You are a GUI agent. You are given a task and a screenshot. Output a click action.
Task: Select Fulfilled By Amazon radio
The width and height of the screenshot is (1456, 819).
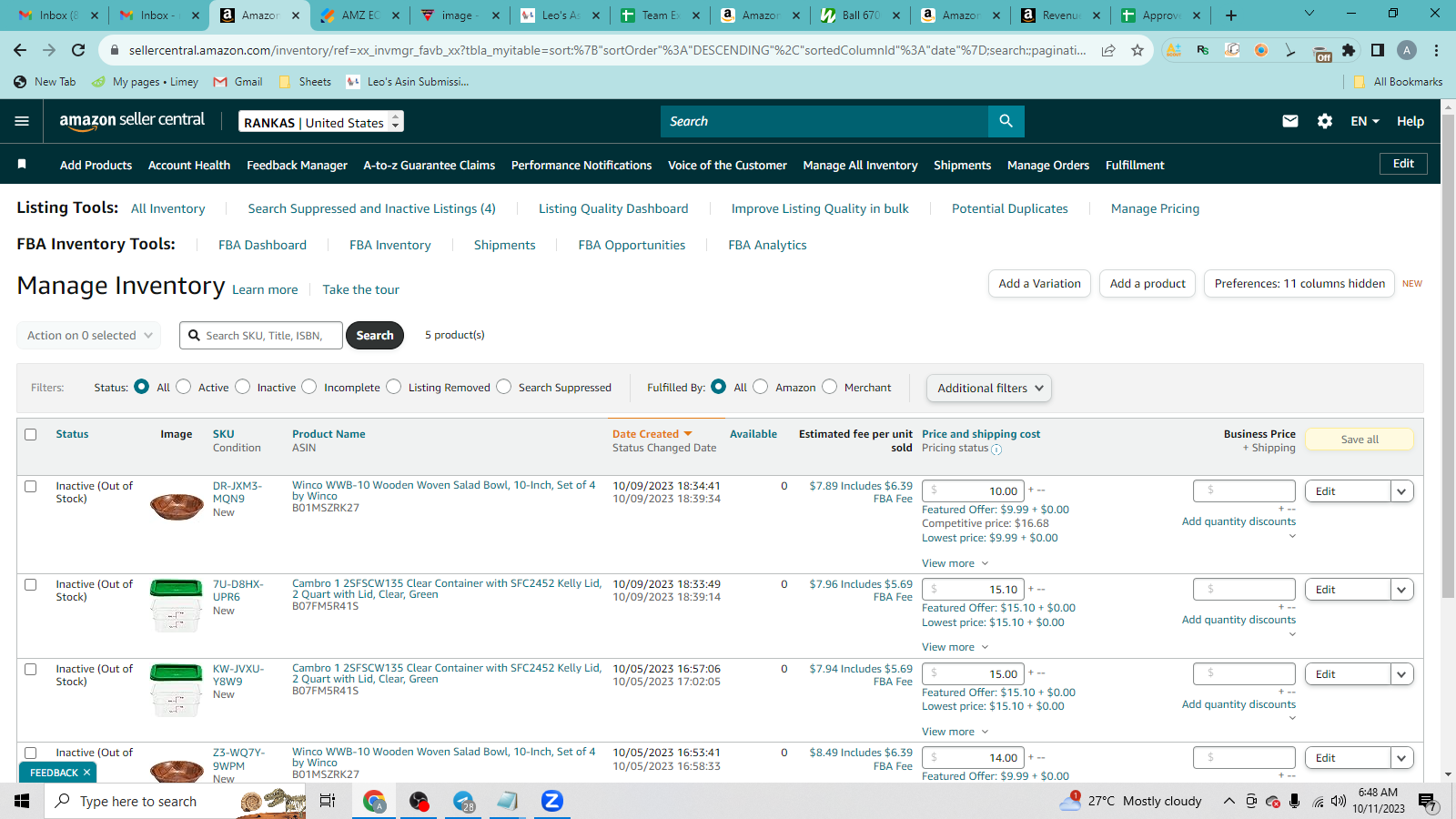point(761,387)
